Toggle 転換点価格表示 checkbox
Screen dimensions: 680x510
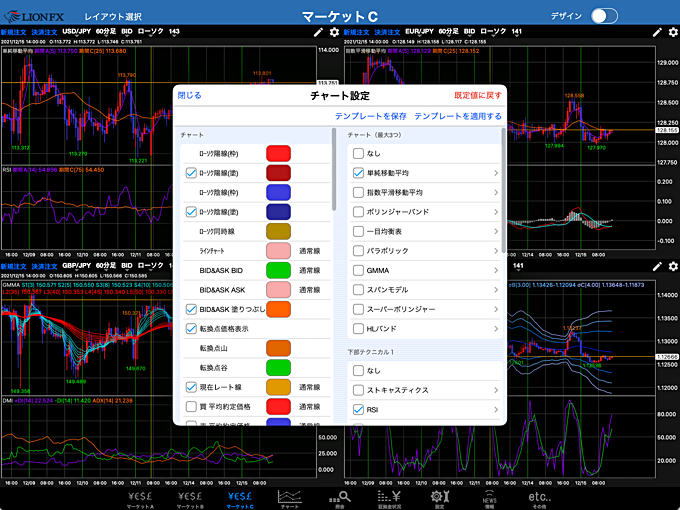coord(191,329)
